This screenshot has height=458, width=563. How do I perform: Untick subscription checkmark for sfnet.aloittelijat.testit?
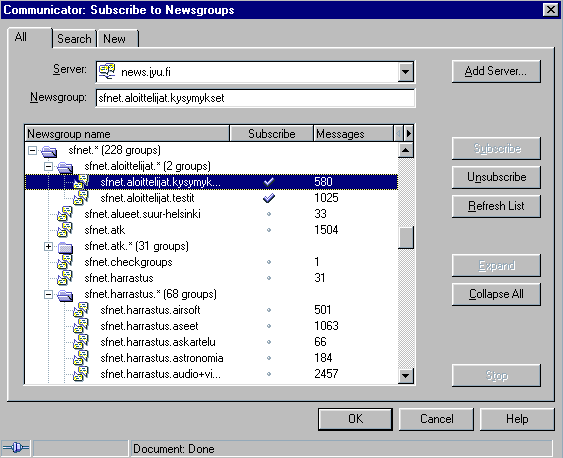[x=269, y=198]
